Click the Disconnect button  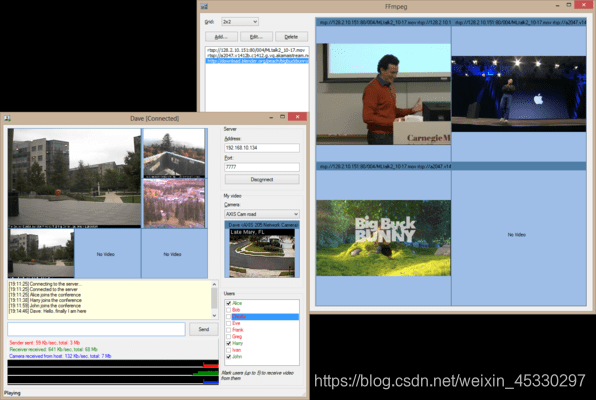click(x=262, y=179)
